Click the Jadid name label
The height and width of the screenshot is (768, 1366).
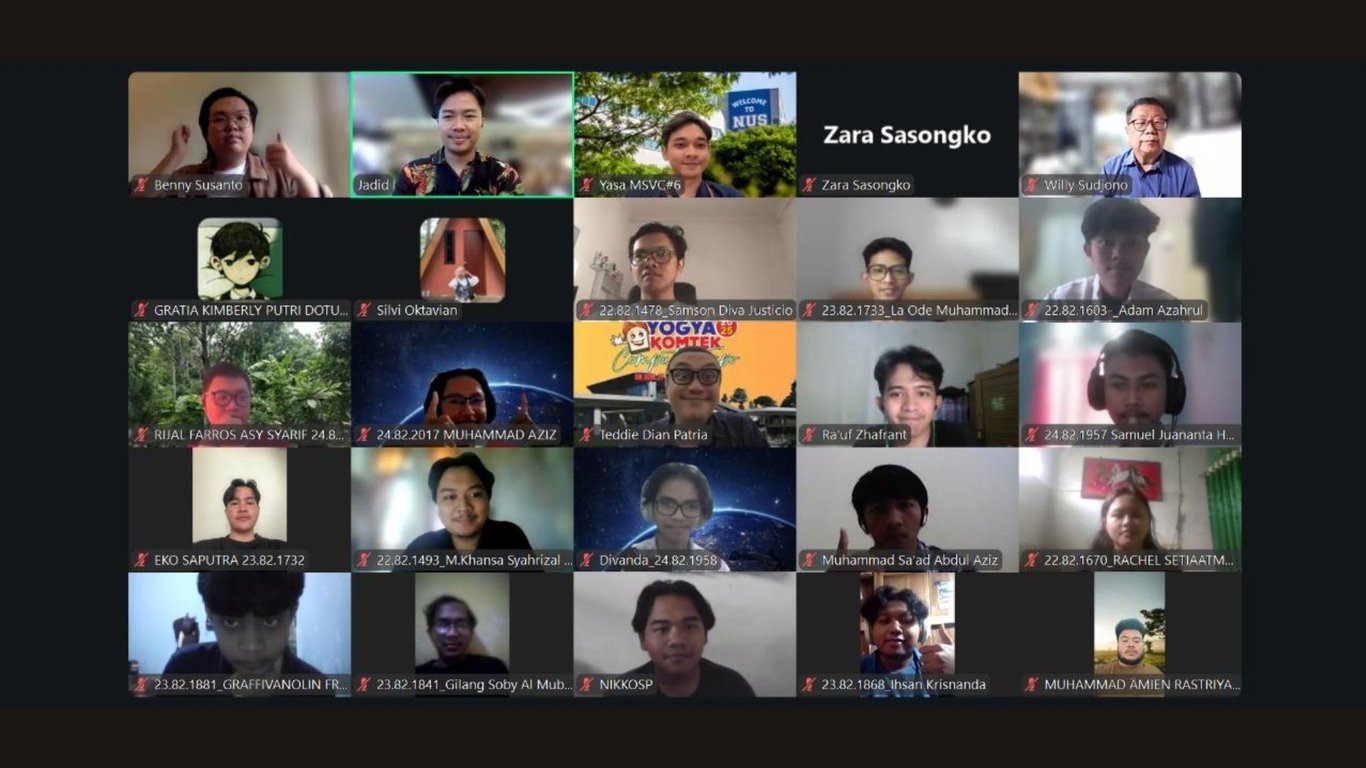(x=373, y=185)
